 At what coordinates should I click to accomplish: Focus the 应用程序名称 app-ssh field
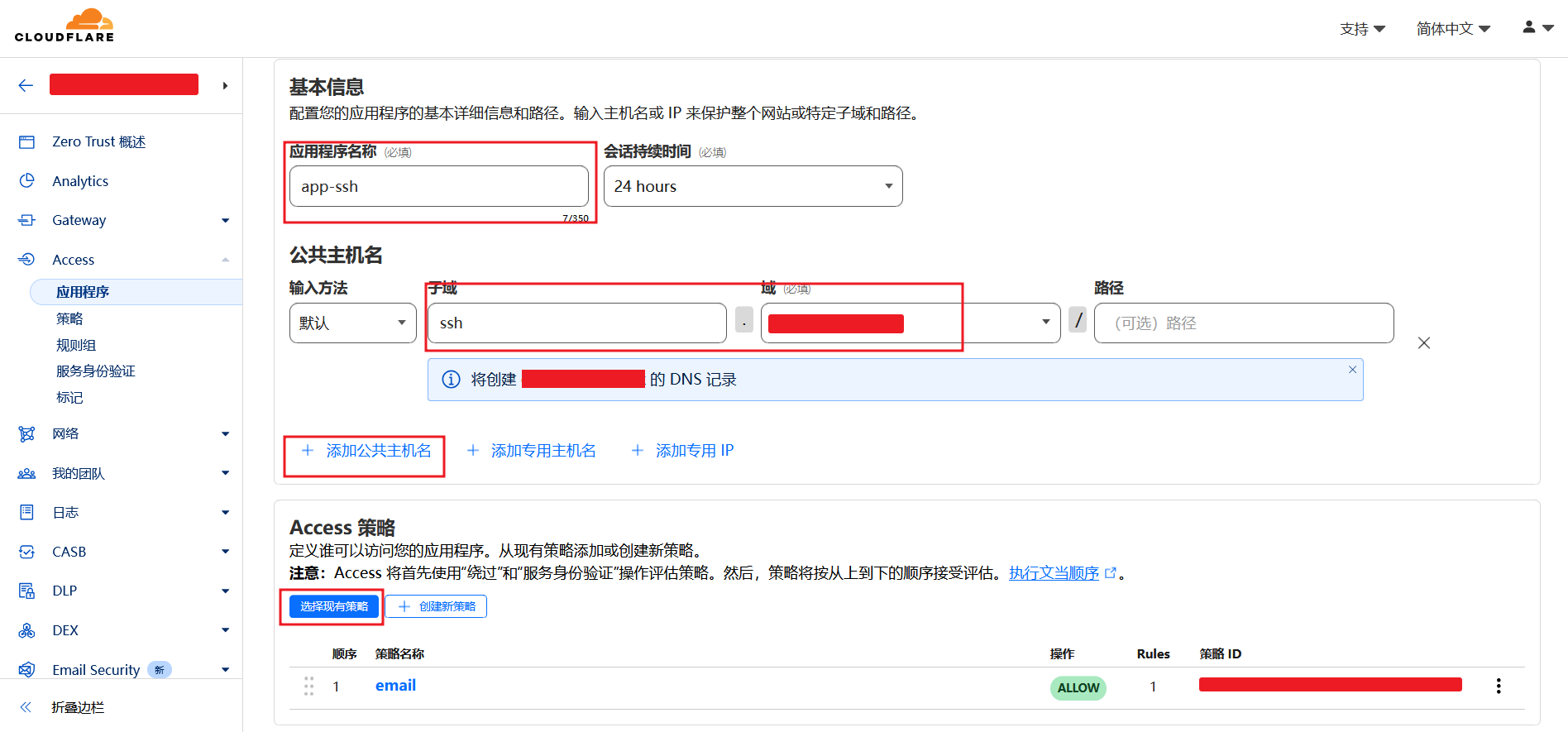[x=439, y=186]
